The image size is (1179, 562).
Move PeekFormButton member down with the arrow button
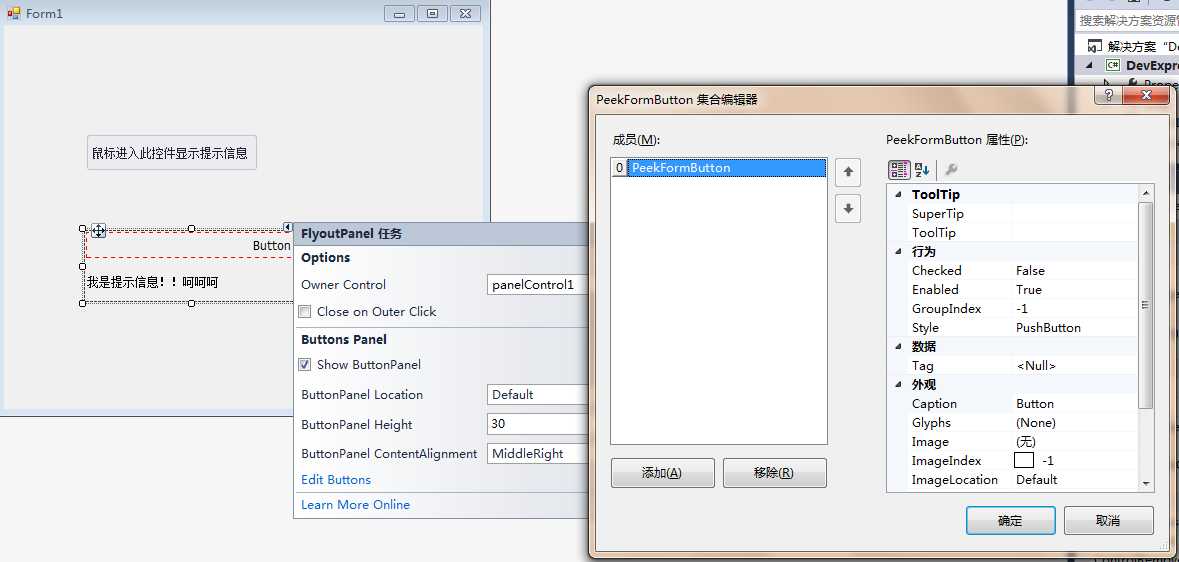click(x=847, y=209)
